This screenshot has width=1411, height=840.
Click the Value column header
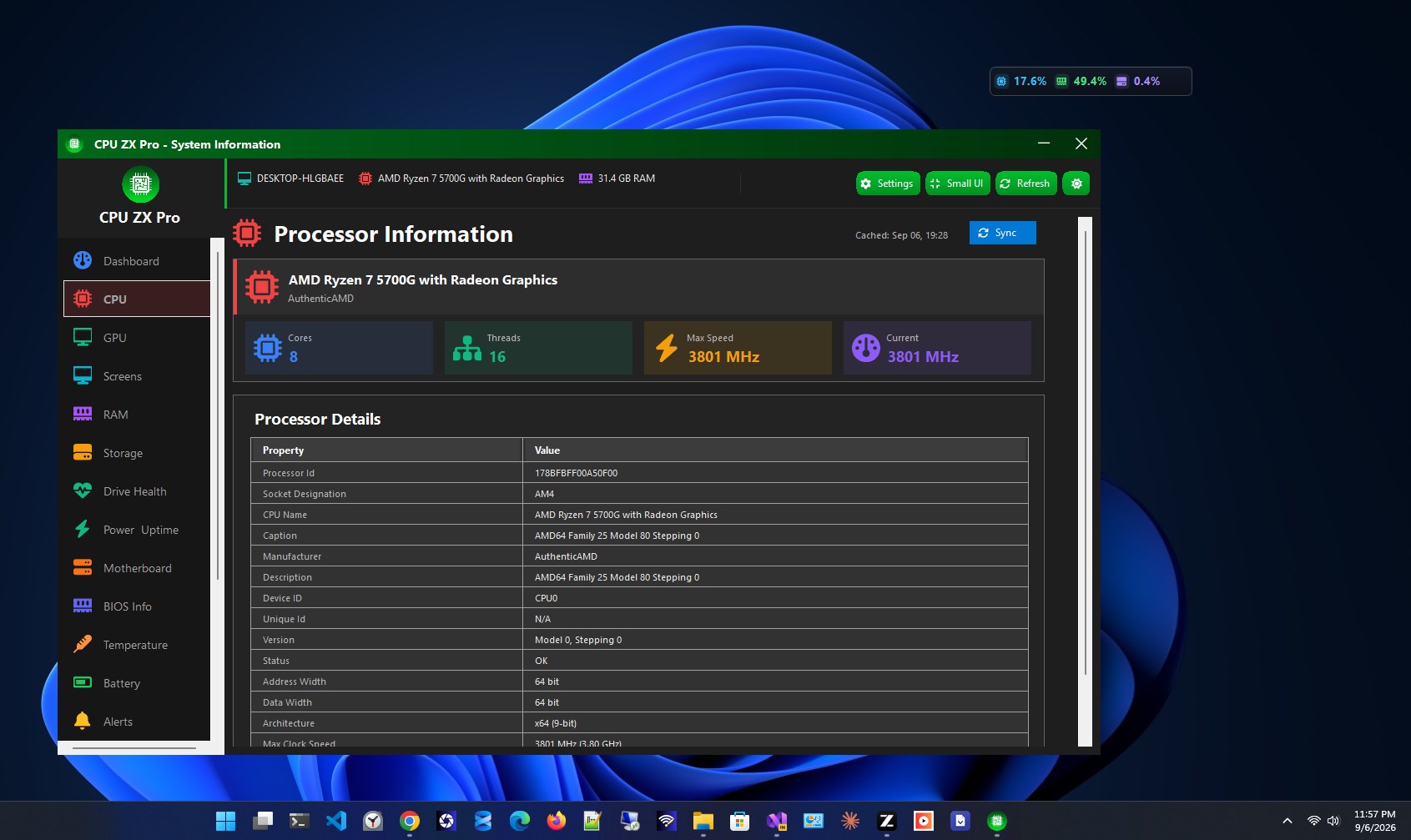[775, 450]
